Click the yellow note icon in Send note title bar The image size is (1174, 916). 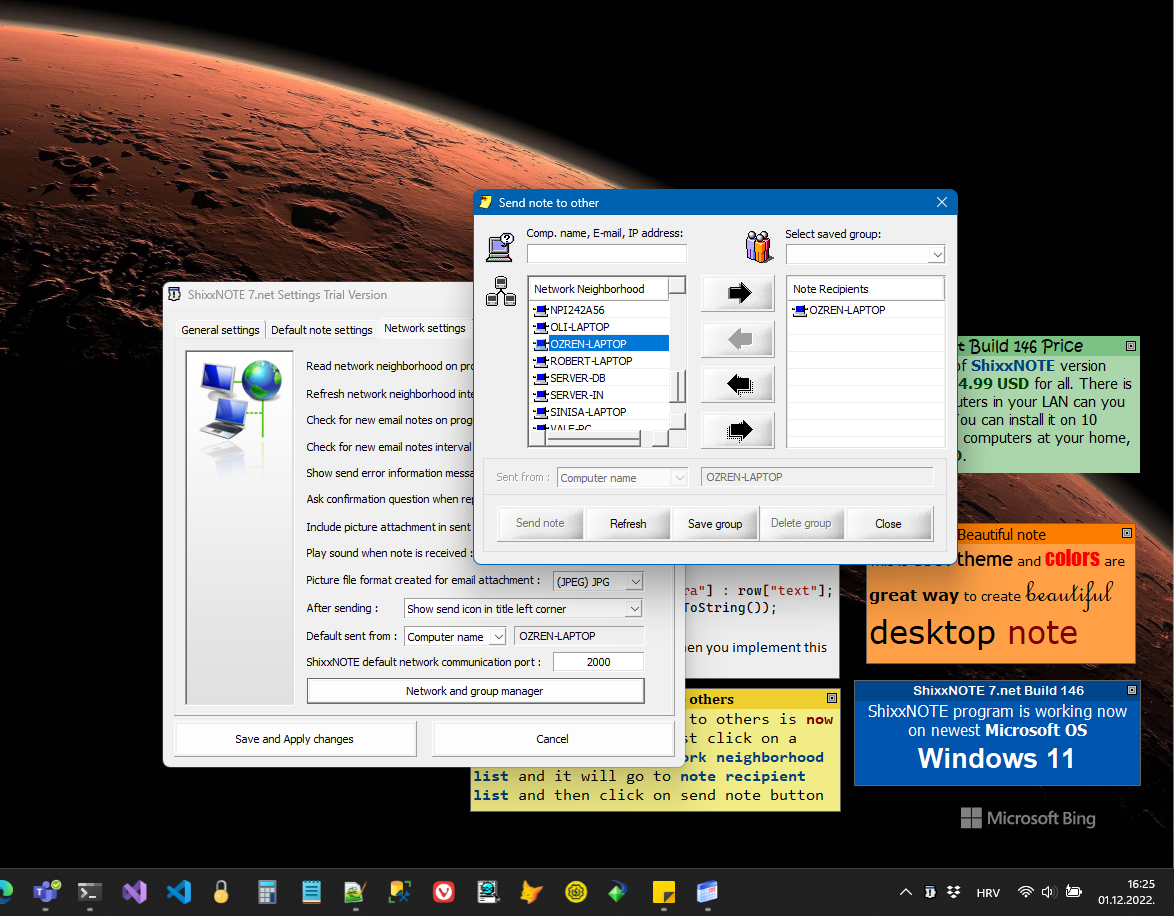coord(487,202)
